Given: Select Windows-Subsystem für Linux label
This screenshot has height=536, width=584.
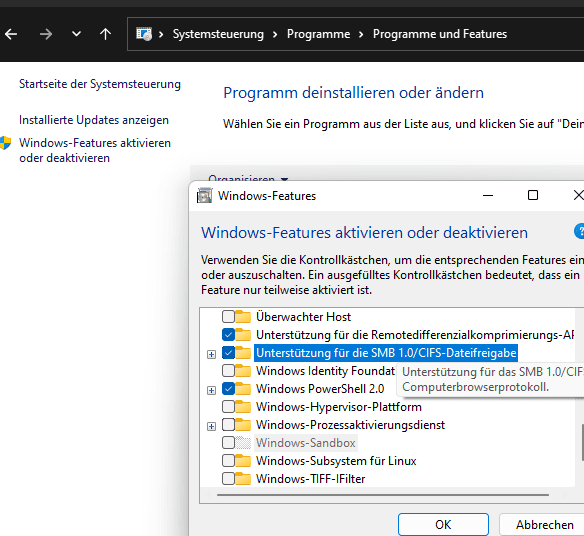Looking at the screenshot, I should 336,461.
